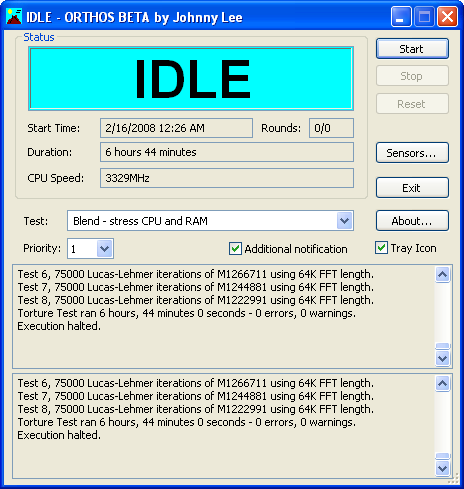Click 'Test 6' line in the lower log

(x=196, y=383)
